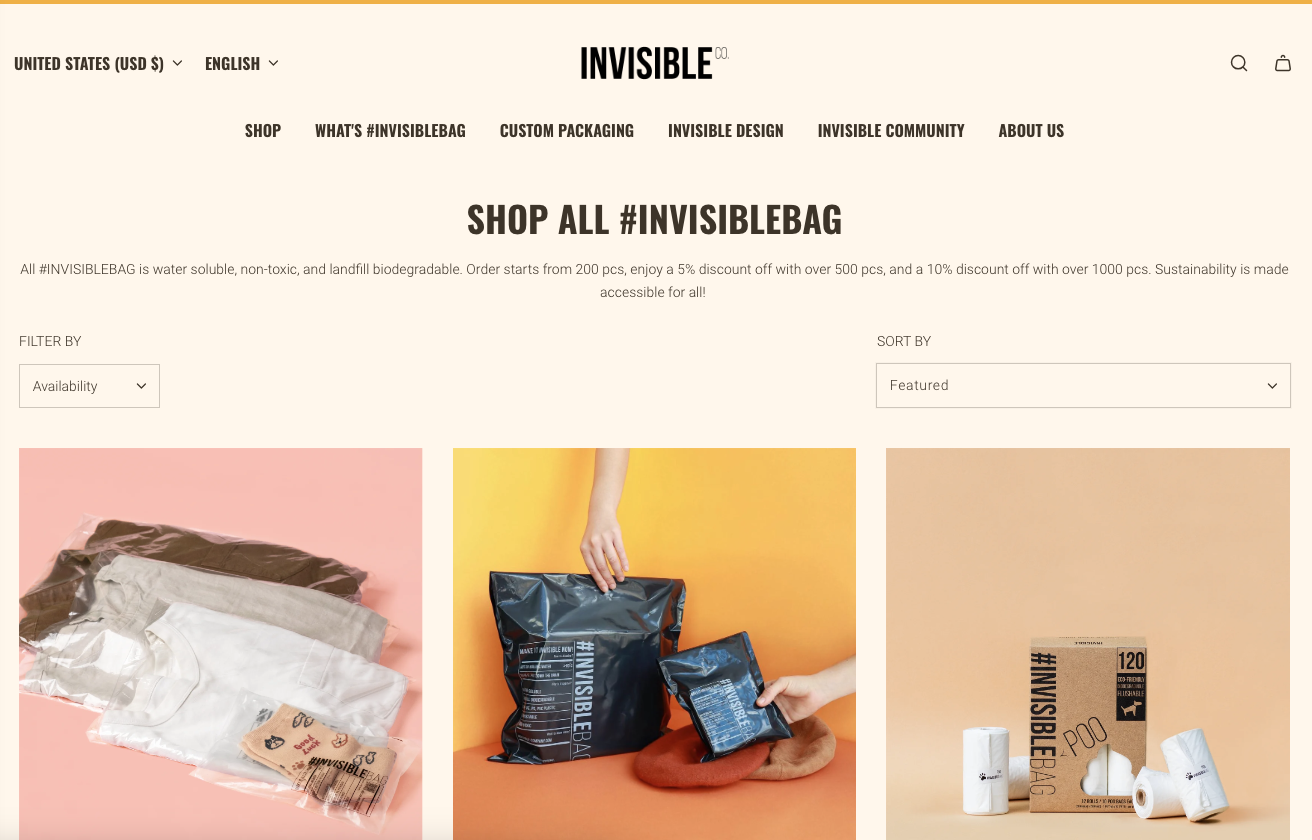Open the Featured sort-by dropdown
This screenshot has width=1312, height=840.
1083,385
